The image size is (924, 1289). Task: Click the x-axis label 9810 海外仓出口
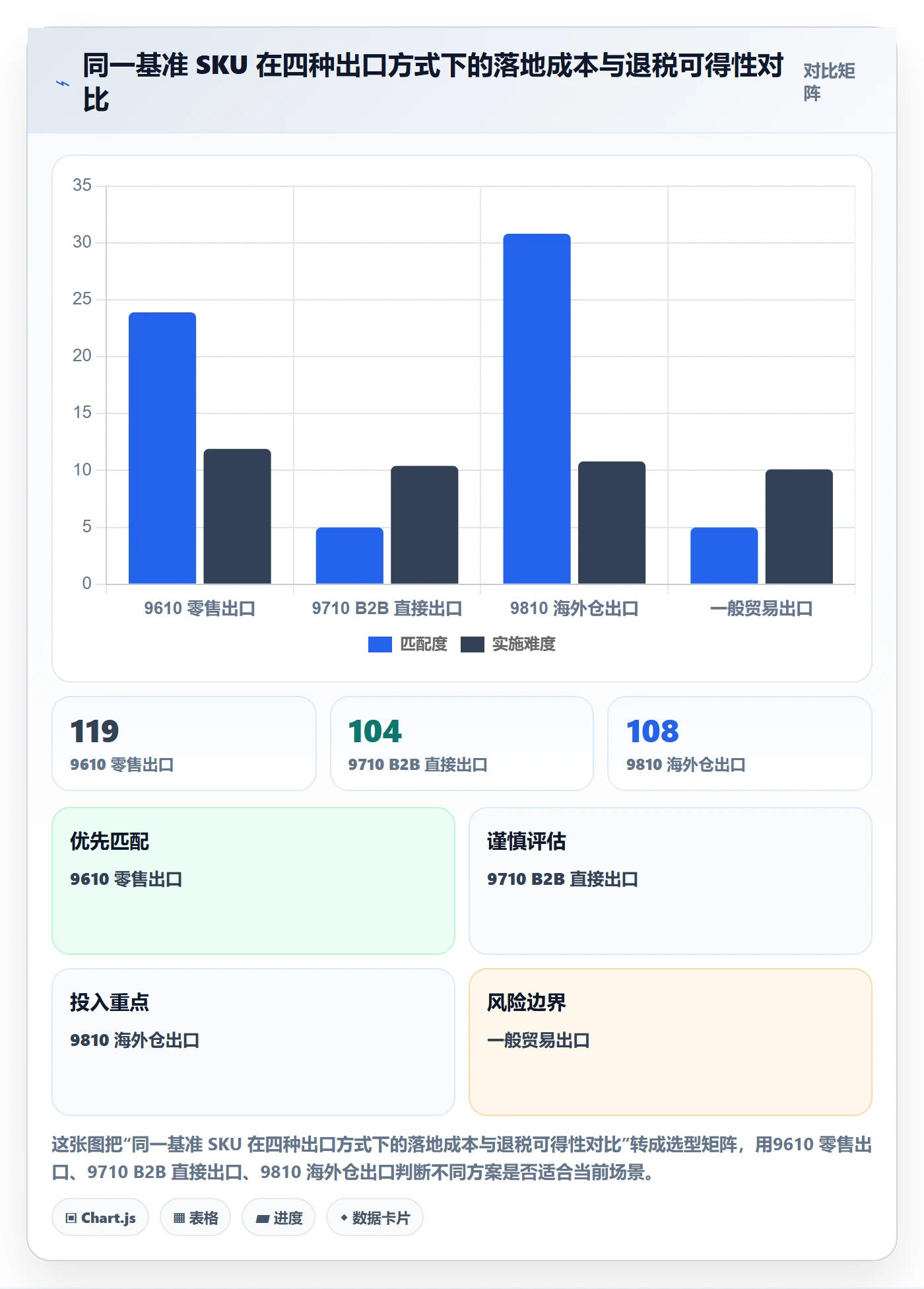[574, 608]
